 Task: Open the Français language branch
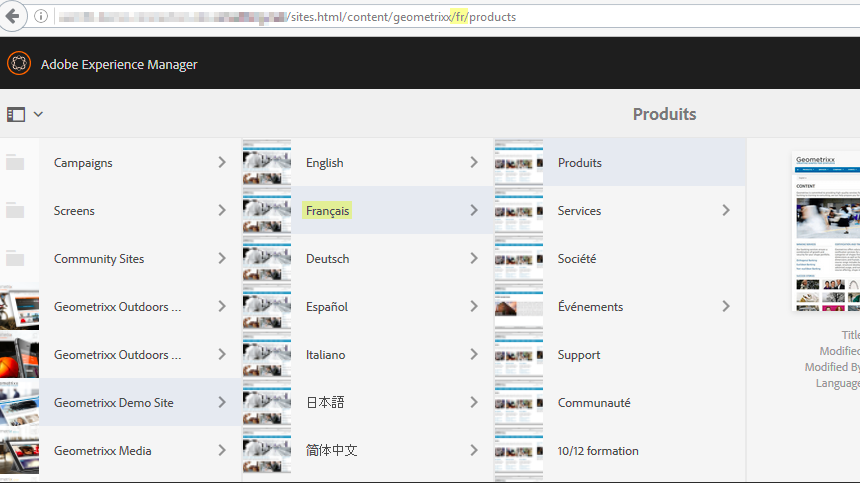point(327,211)
